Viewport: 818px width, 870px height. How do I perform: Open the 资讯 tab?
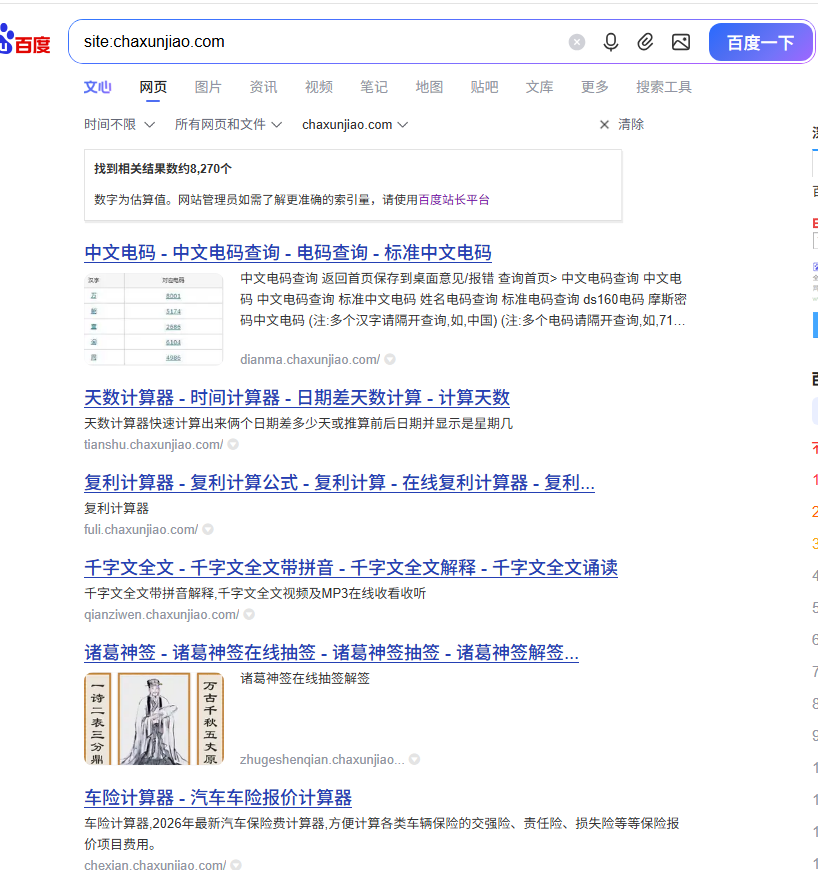[263, 87]
